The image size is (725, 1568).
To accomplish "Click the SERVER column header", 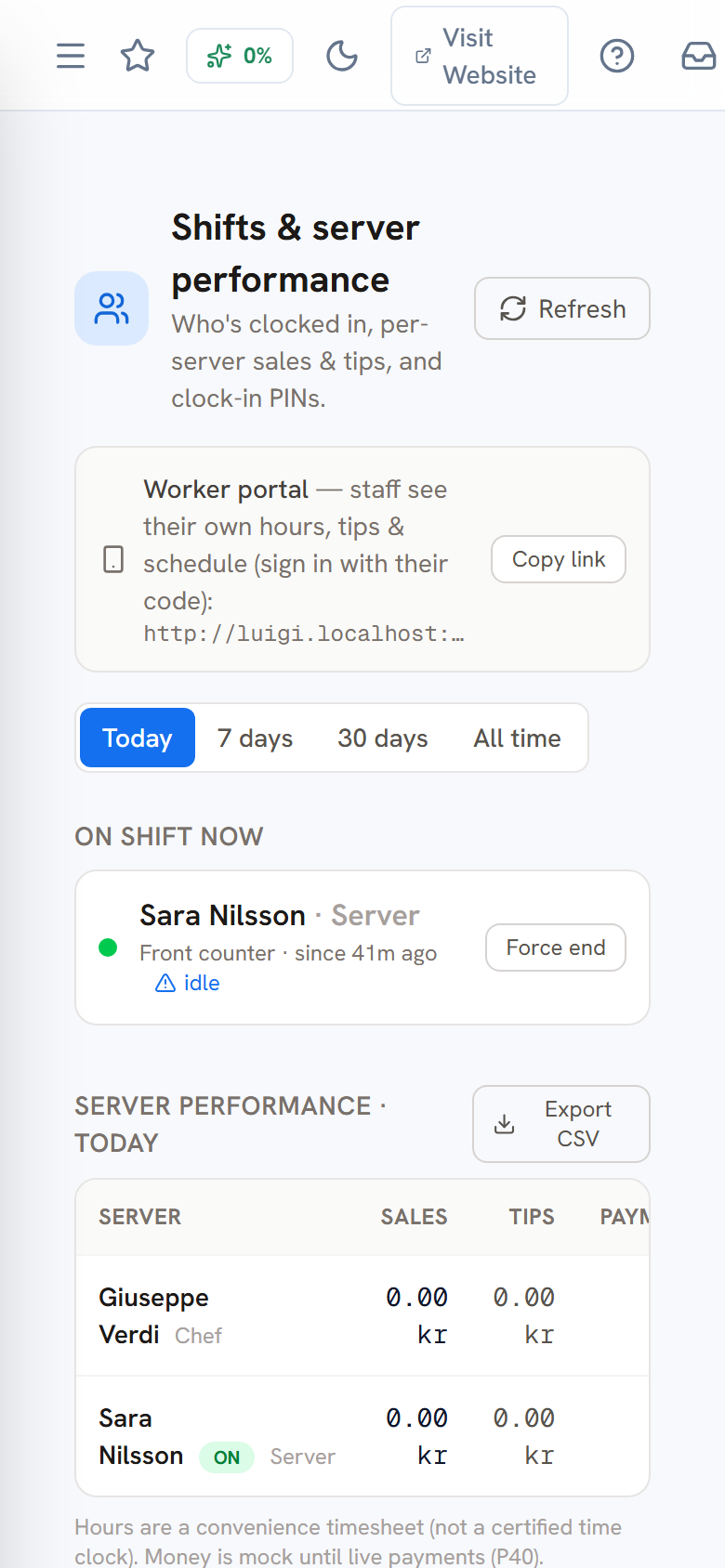I will pos(140,1217).
